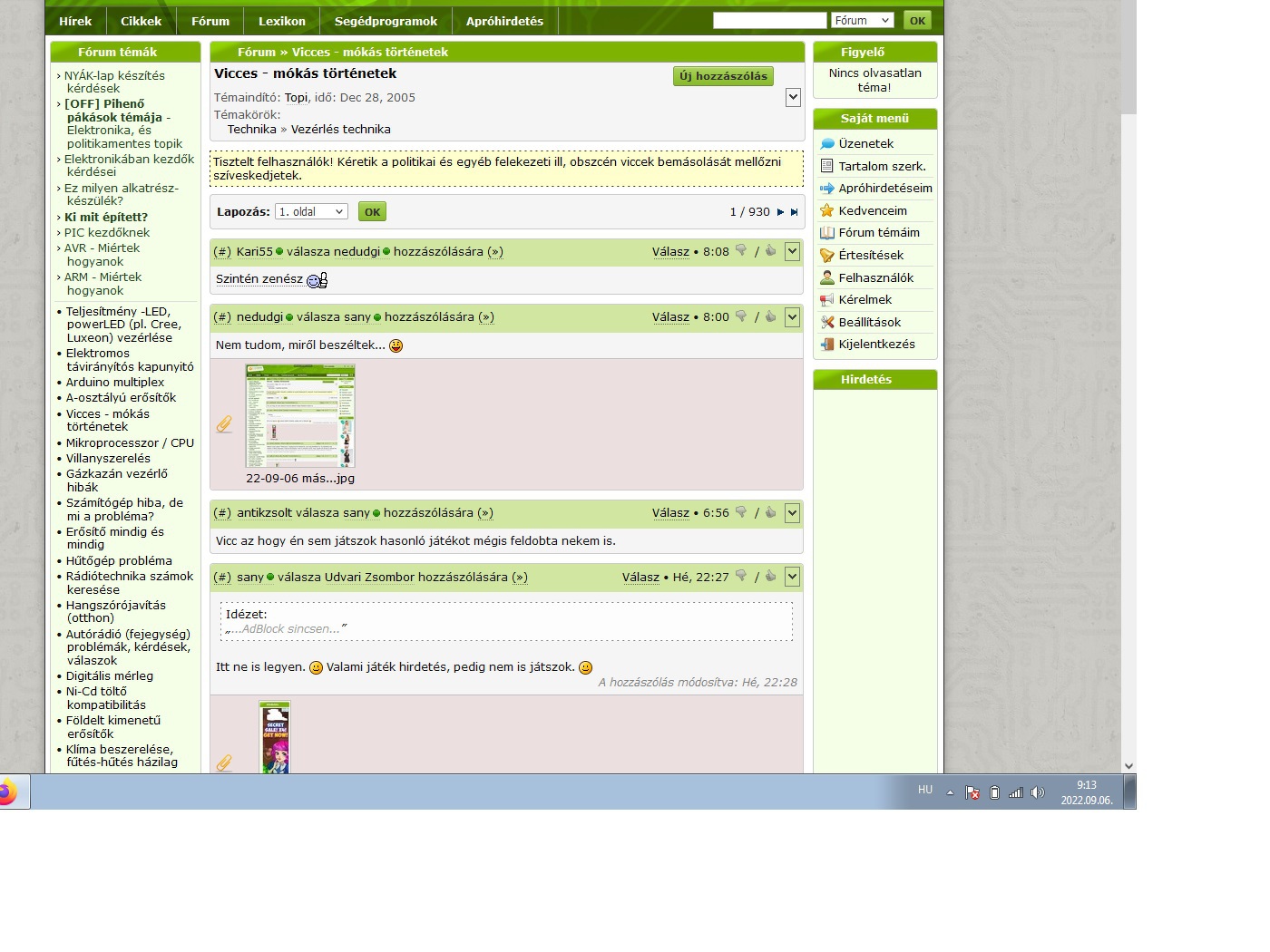Thumbs down antikzsolt's 6:56 post
This screenshot has width=1270, height=952.
pyautogui.click(x=741, y=512)
